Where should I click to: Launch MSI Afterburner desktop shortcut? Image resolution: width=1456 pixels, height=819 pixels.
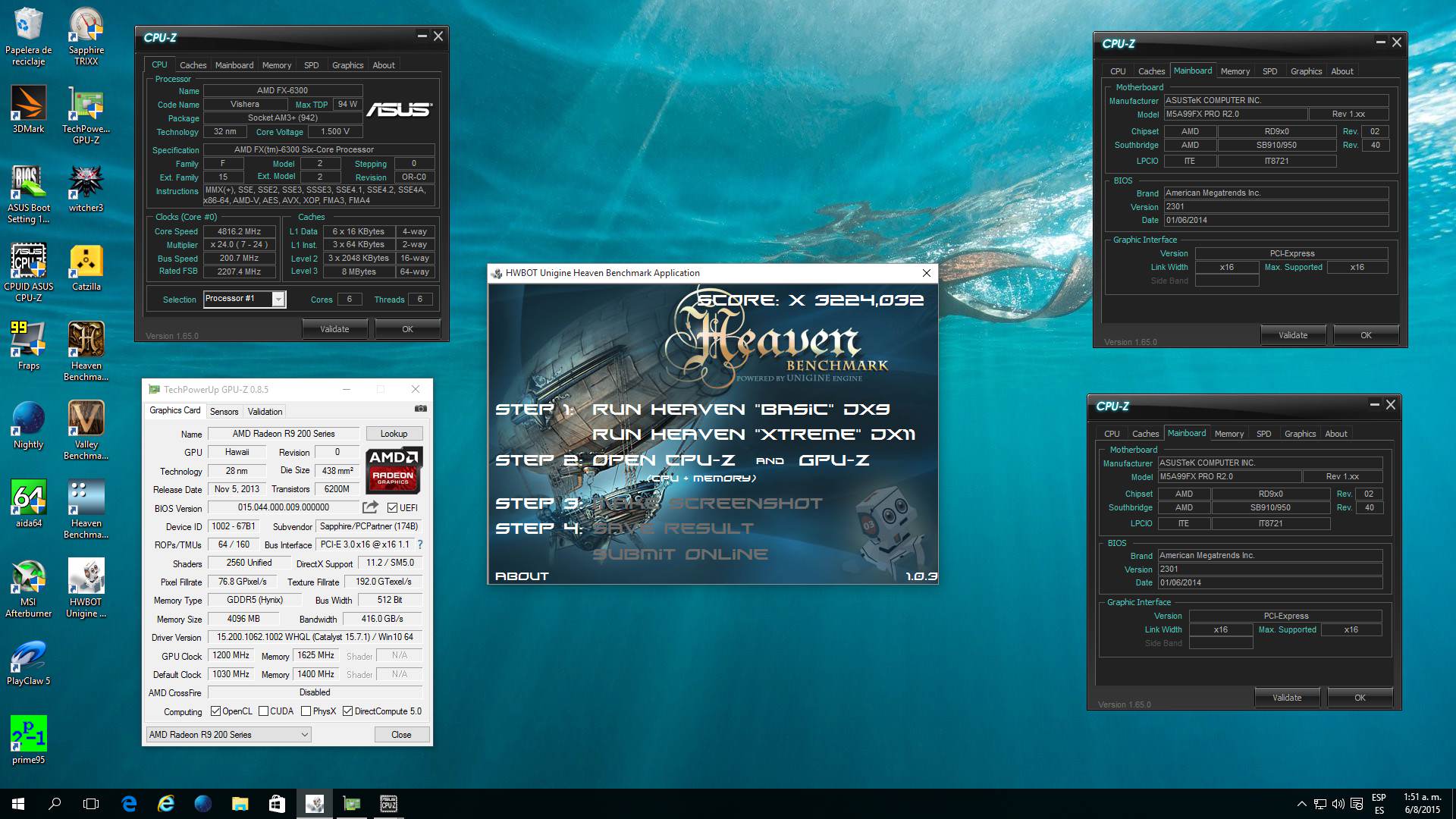coord(28,588)
